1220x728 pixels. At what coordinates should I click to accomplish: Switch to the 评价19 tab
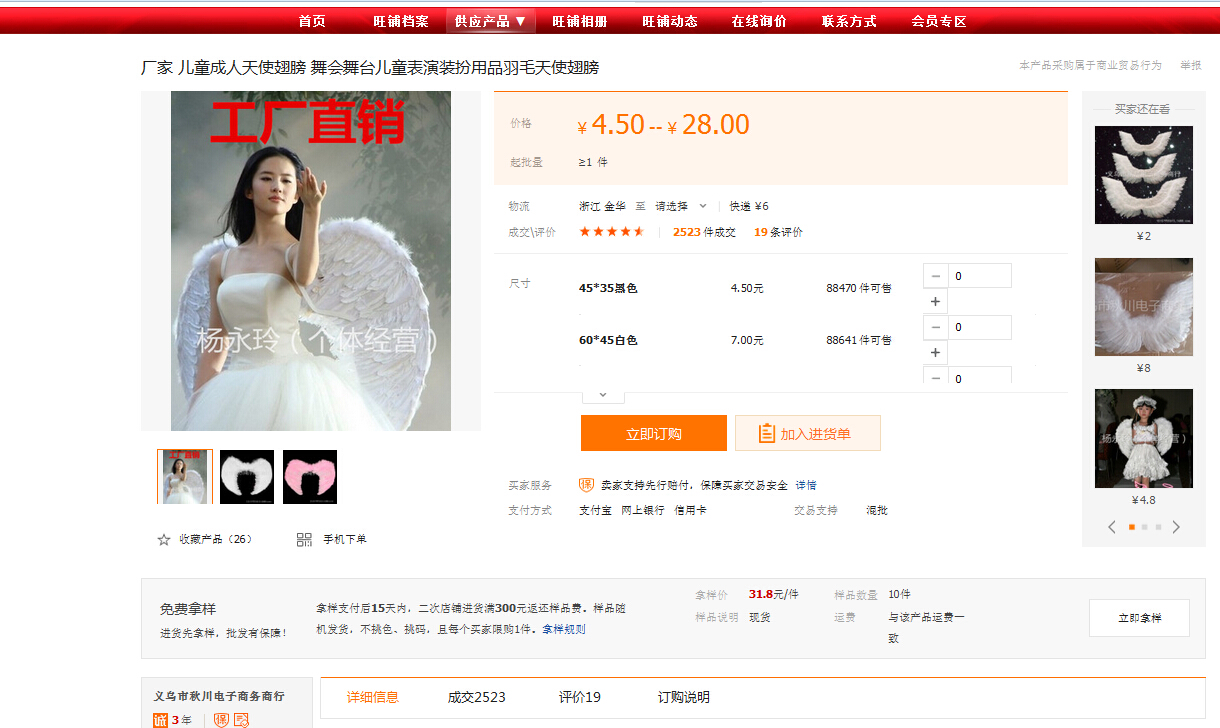pyautogui.click(x=579, y=697)
